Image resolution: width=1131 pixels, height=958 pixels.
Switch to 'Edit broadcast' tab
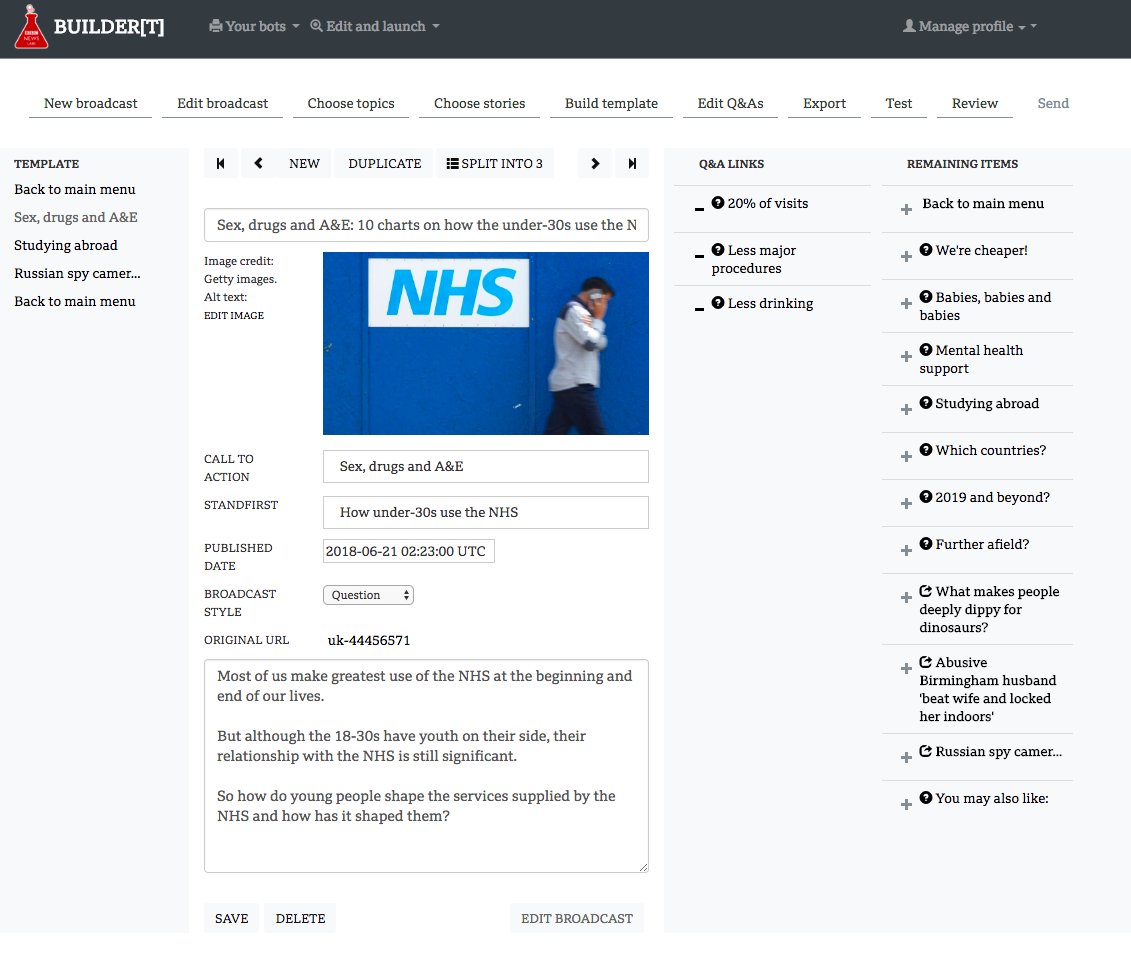(222, 103)
